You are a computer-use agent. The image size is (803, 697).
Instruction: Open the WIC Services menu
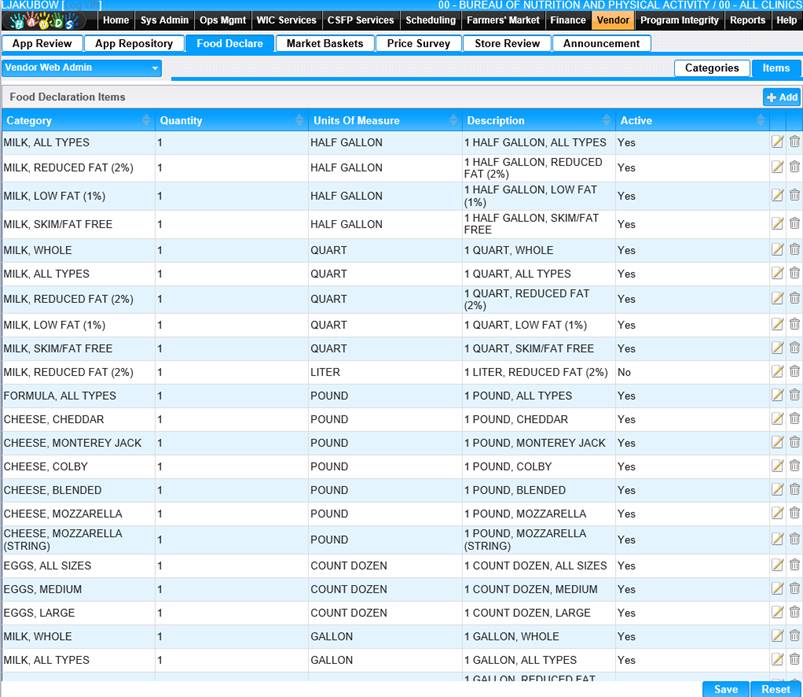286,20
